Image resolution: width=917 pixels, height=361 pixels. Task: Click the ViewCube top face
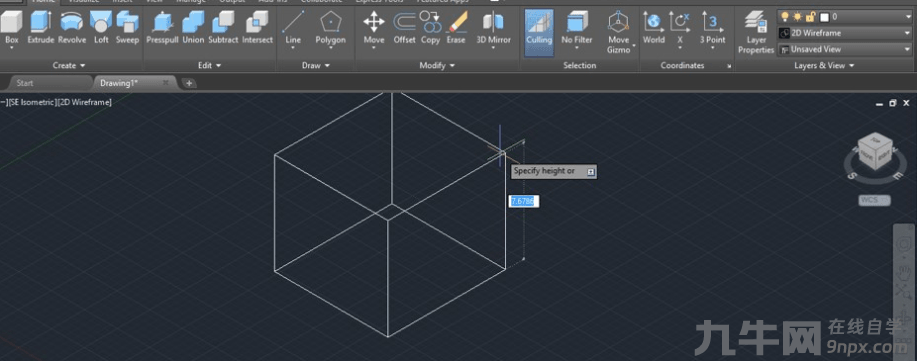tap(876, 141)
